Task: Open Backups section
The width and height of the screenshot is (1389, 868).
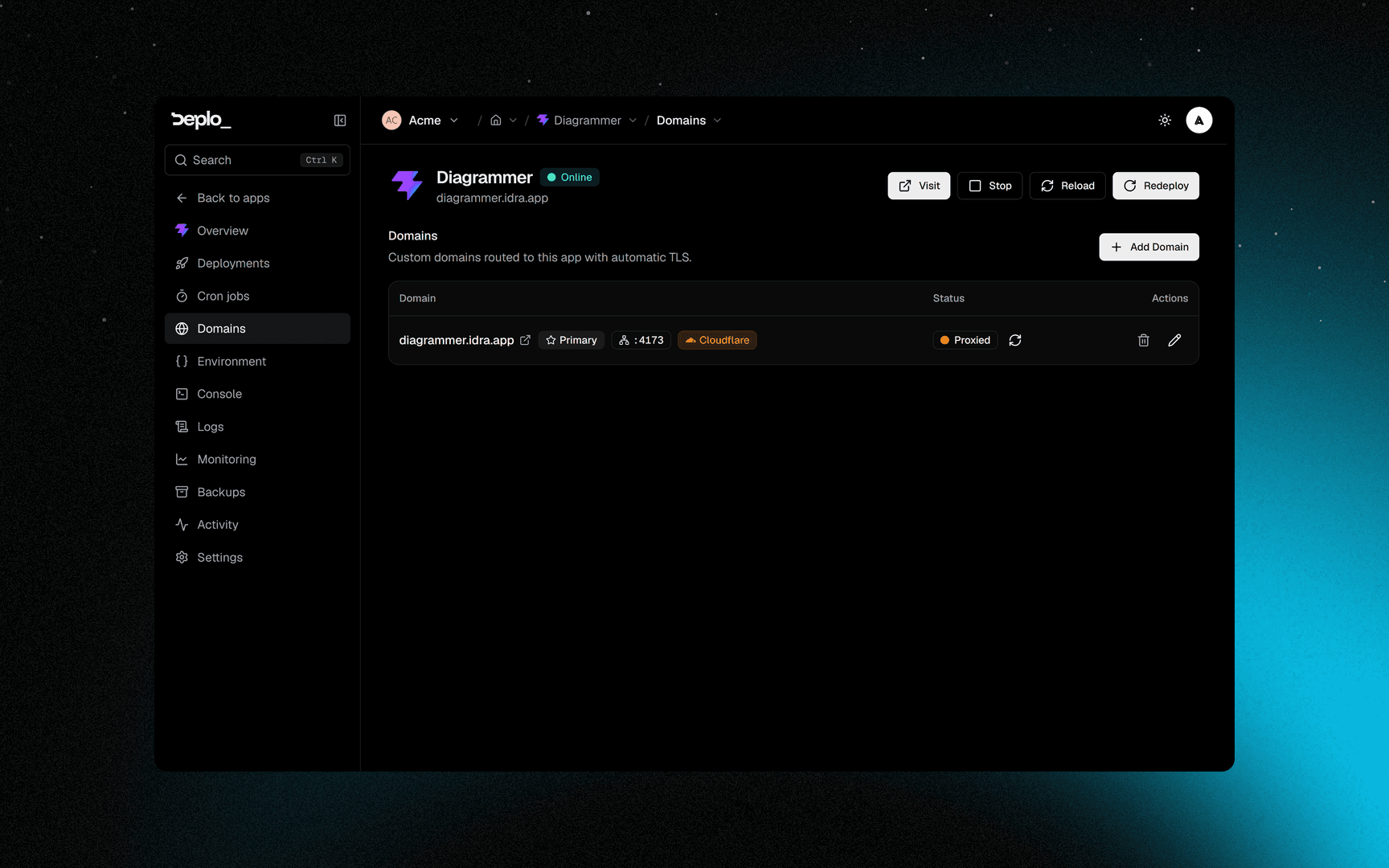Action: pos(257,492)
